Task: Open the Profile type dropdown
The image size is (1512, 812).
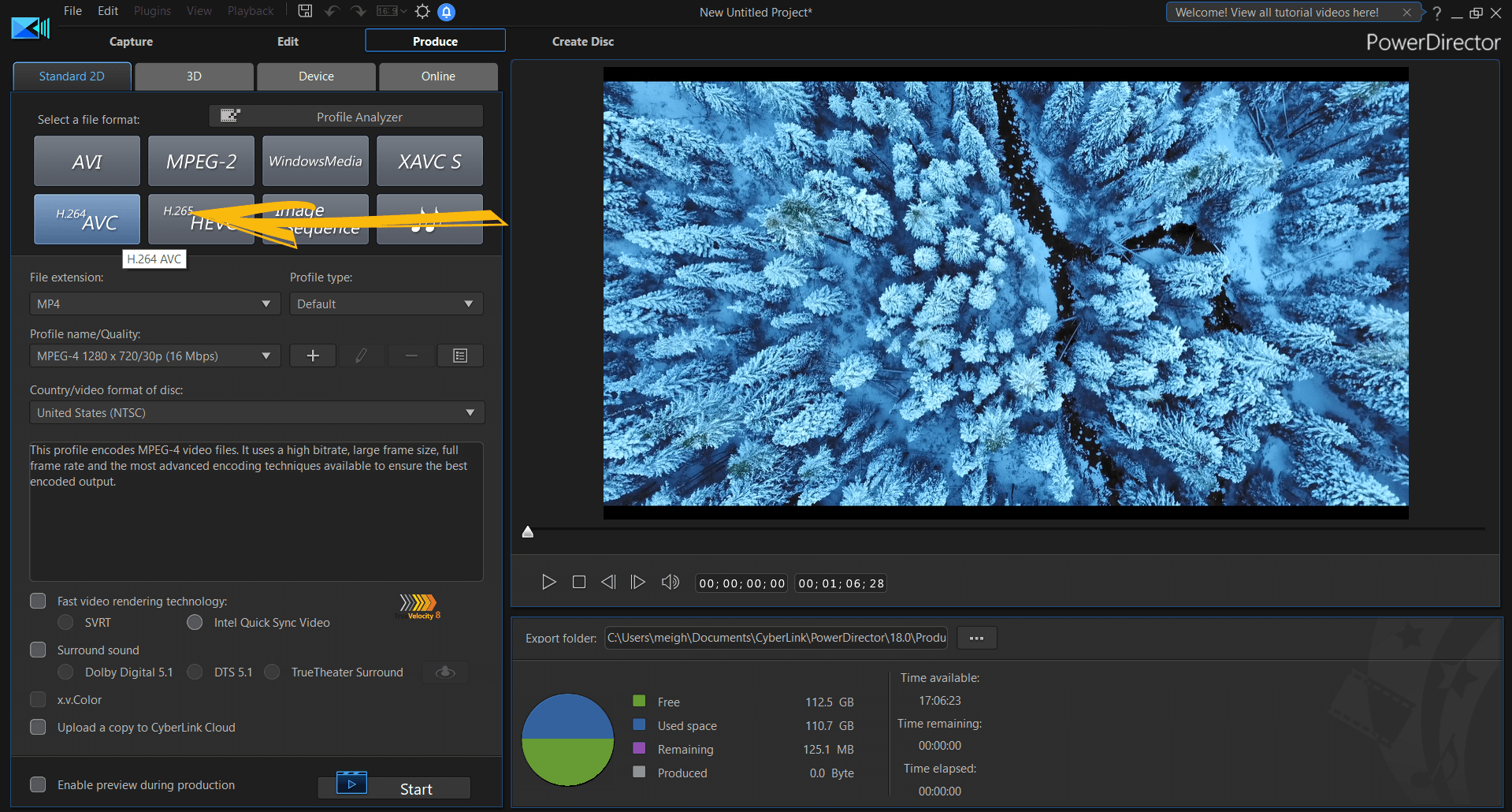Action: pos(385,304)
